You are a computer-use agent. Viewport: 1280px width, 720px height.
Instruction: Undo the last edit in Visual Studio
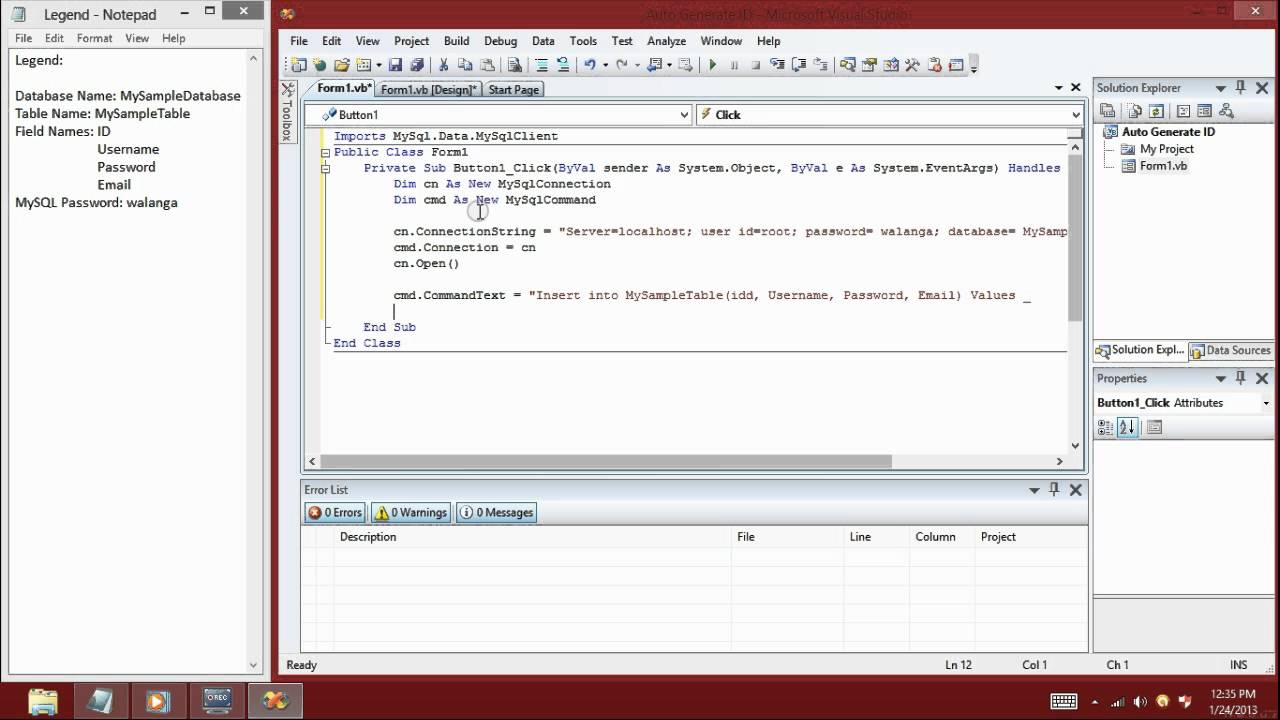[589, 65]
